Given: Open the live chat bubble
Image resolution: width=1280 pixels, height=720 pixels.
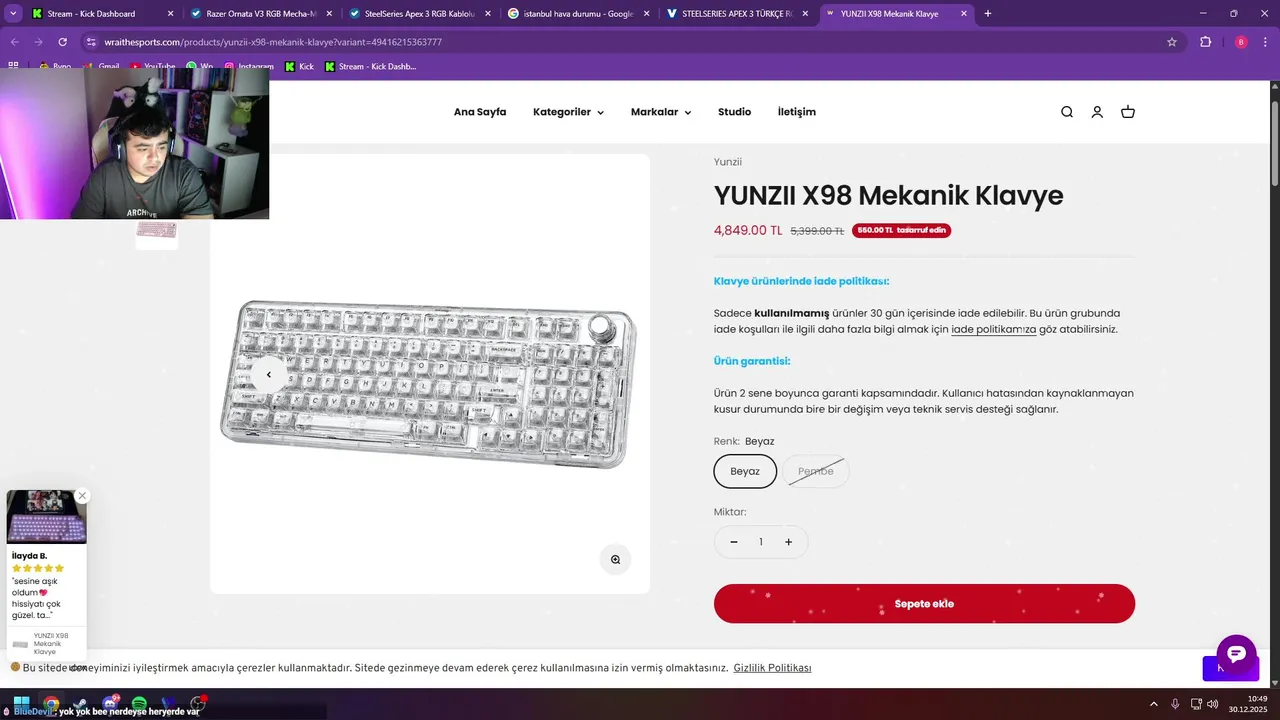Looking at the screenshot, I should pyautogui.click(x=1236, y=654).
